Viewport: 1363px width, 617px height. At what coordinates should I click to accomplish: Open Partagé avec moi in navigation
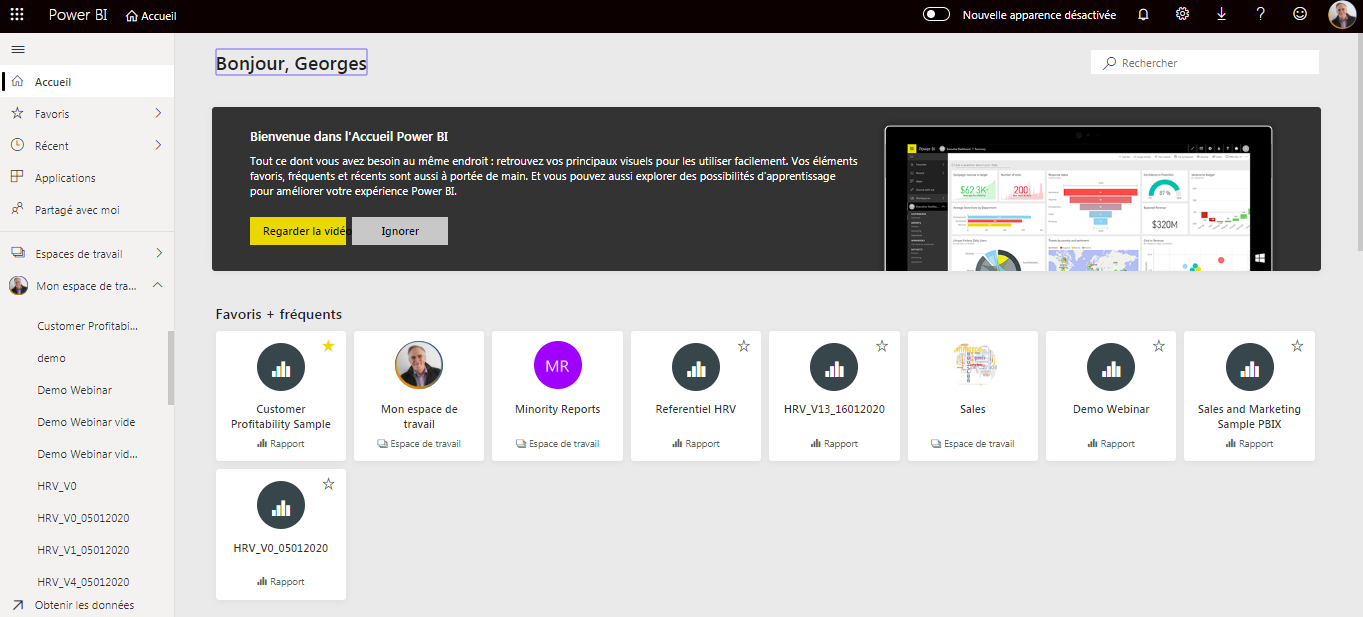(x=87, y=210)
